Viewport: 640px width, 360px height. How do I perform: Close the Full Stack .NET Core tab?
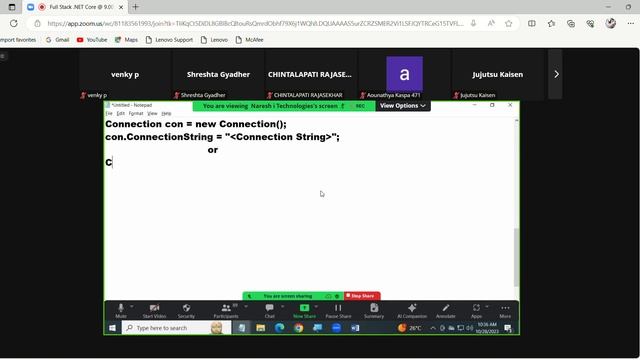point(121,7)
